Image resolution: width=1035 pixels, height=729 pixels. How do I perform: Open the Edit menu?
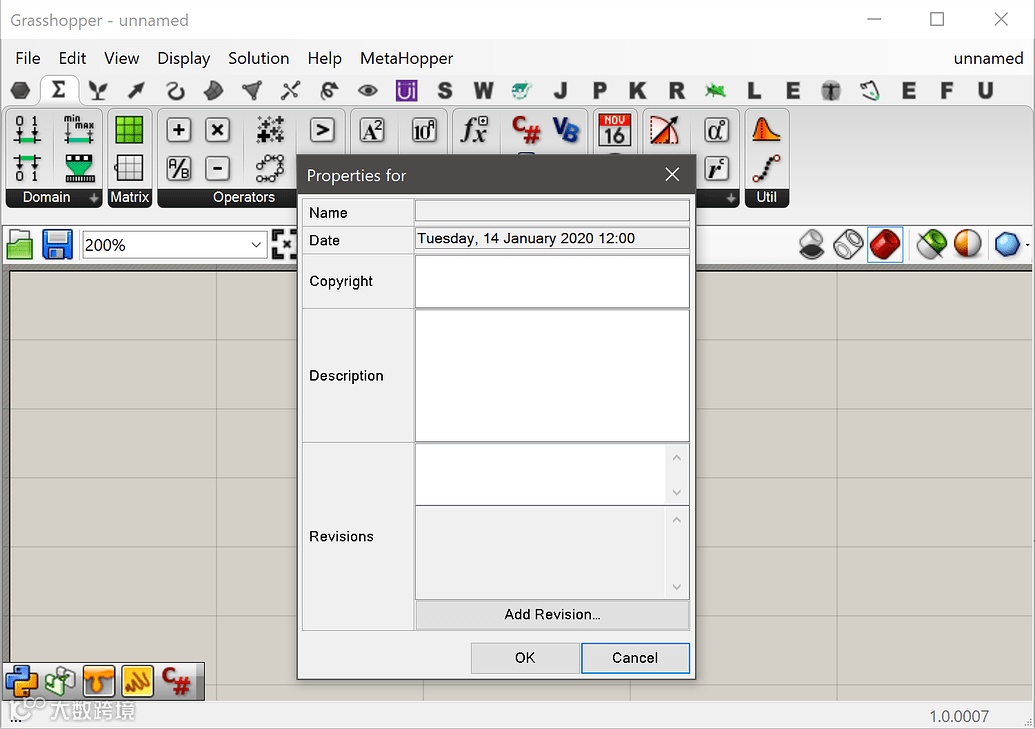72,58
